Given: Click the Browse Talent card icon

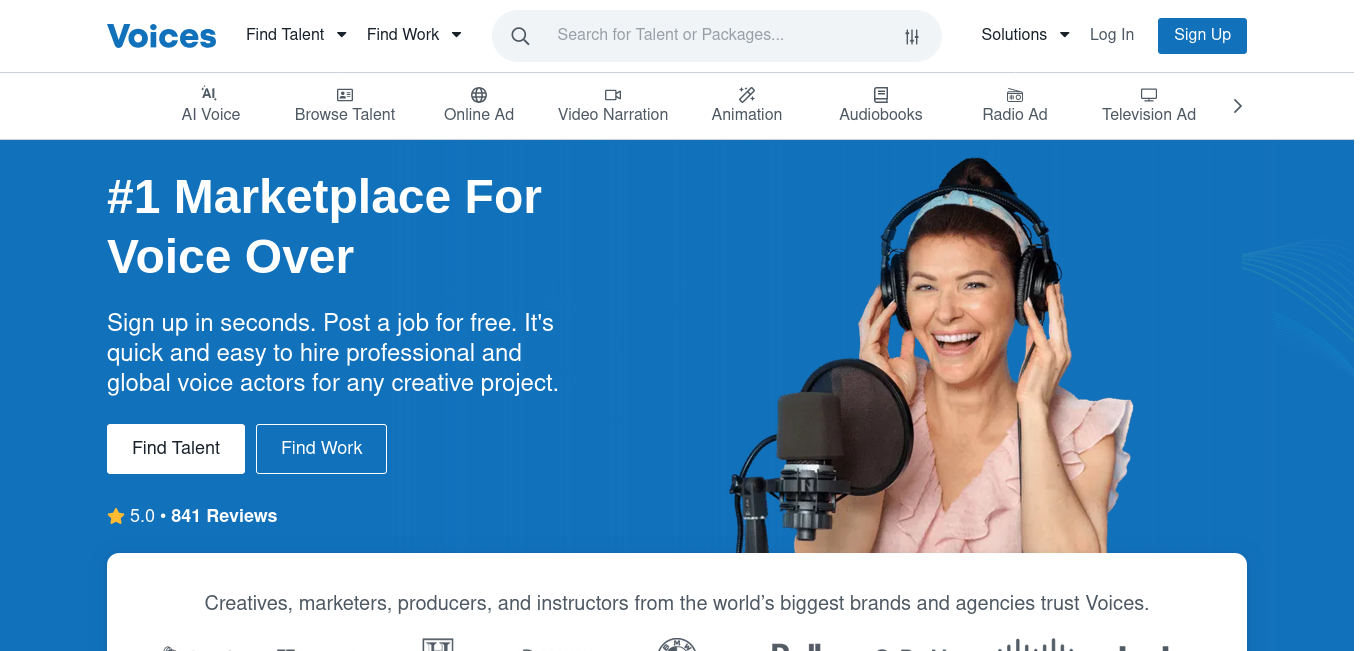Looking at the screenshot, I should 345,95.
